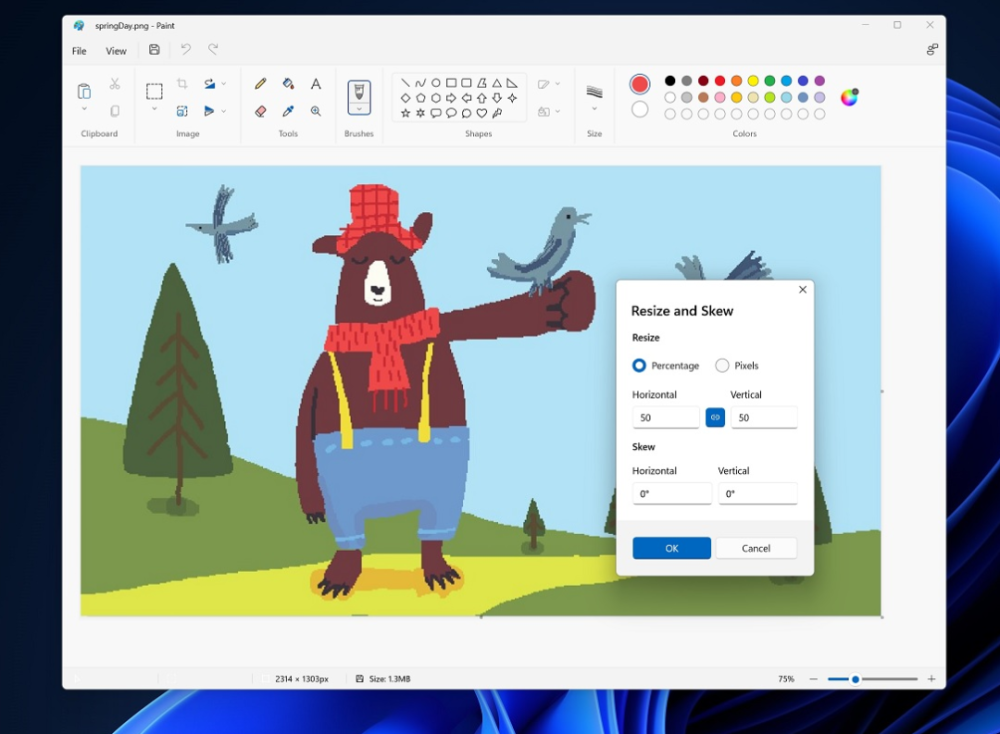Expand the Brushes dropdown
This screenshot has height=734, width=1000.
[359, 109]
